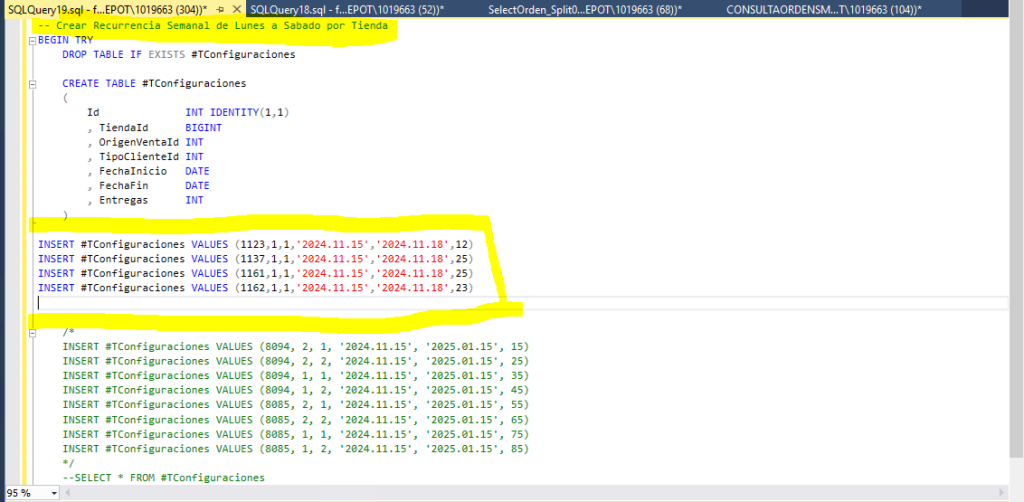
Task: Click the comment 'Crear Recurrencia Semanal' line
Action: (213, 26)
